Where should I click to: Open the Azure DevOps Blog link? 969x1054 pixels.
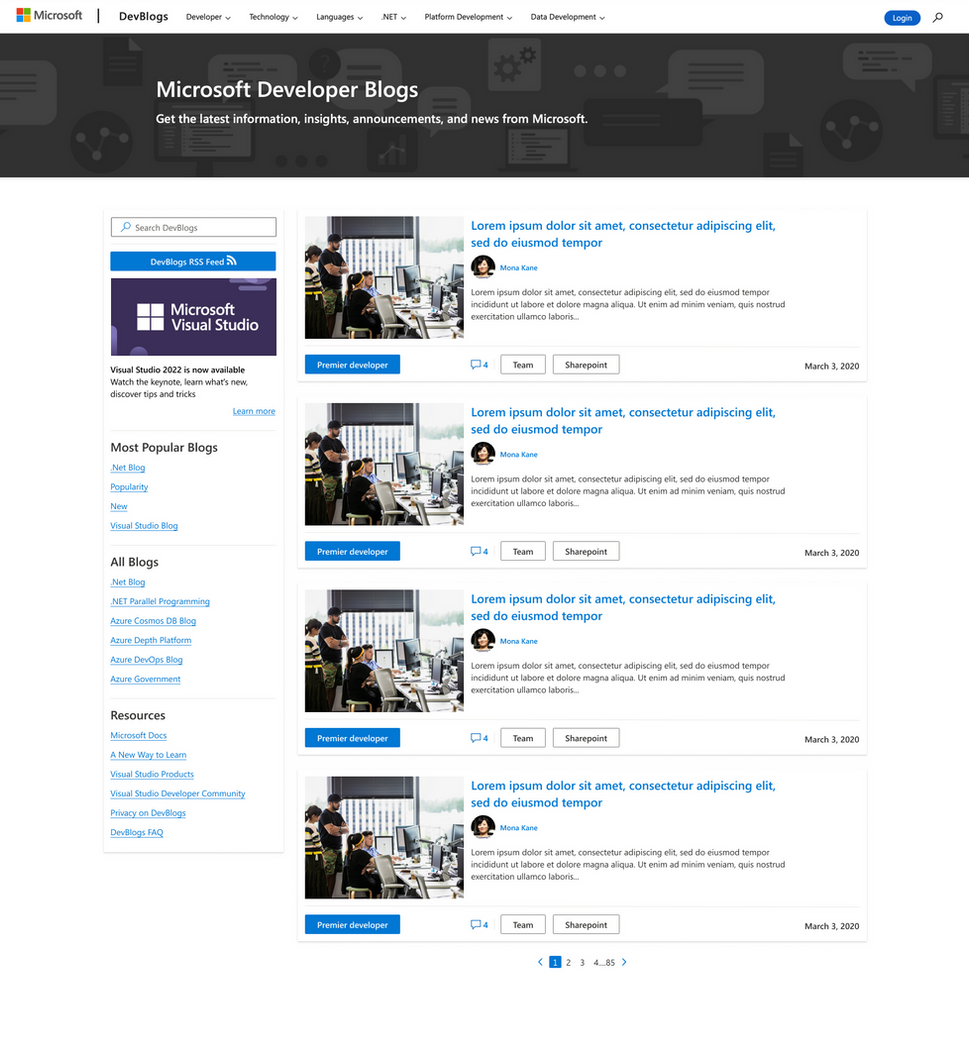[146, 659]
